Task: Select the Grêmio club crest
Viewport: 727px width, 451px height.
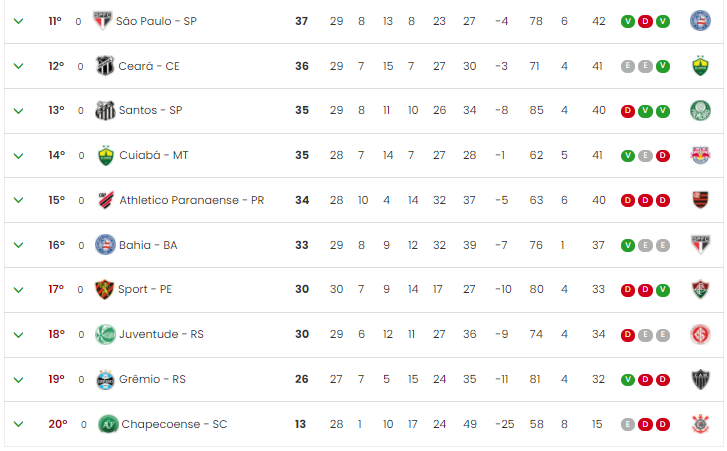Action: pos(105,380)
